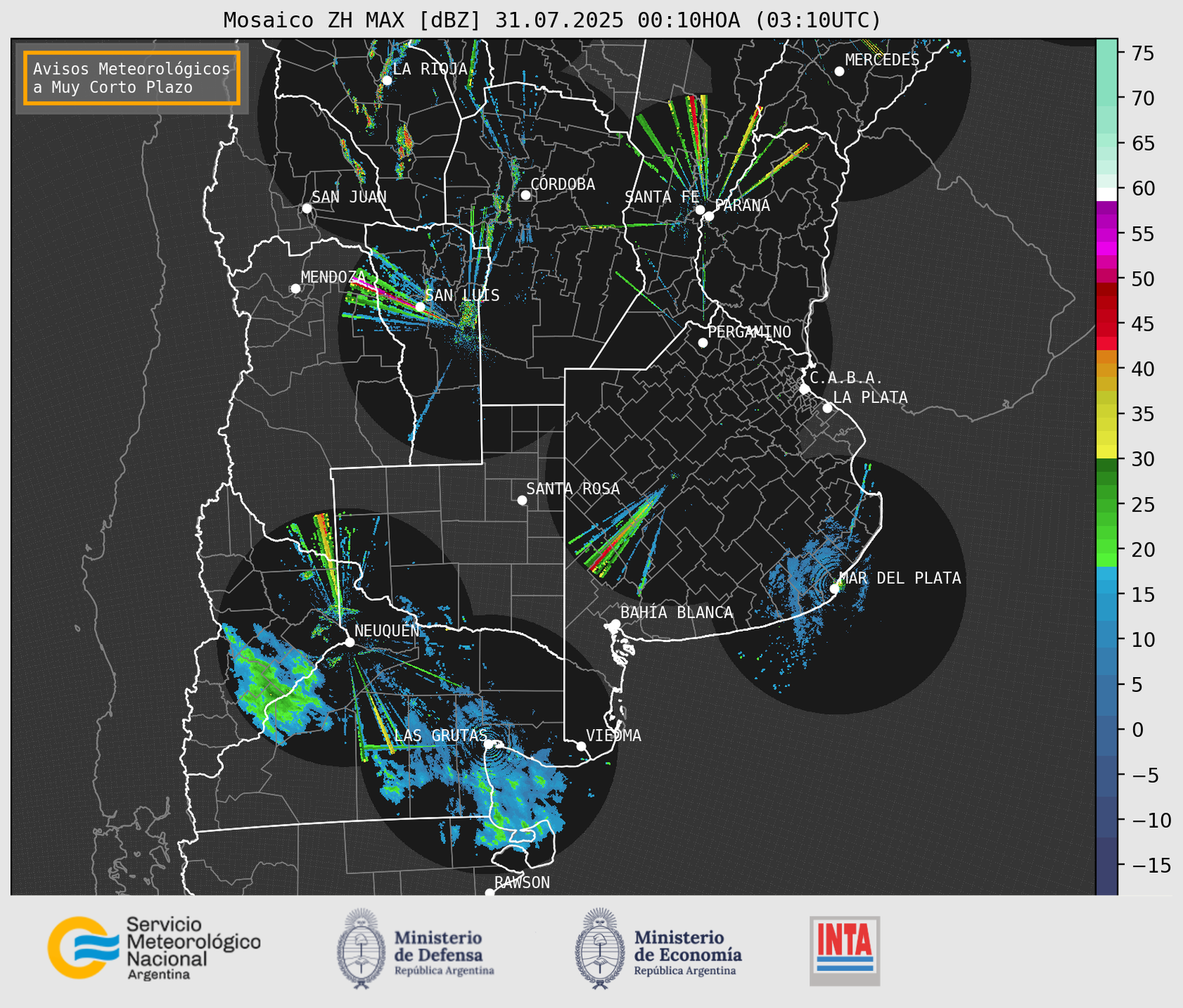Image resolution: width=1183 pixels, height=1008 pixels.
Task: Click the C.A.B.A. city marker dot
Action: tap(804, 389)
